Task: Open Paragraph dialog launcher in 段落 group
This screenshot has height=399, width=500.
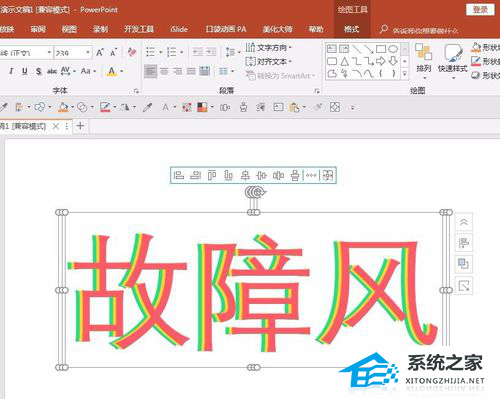Action: coord(317,91)
